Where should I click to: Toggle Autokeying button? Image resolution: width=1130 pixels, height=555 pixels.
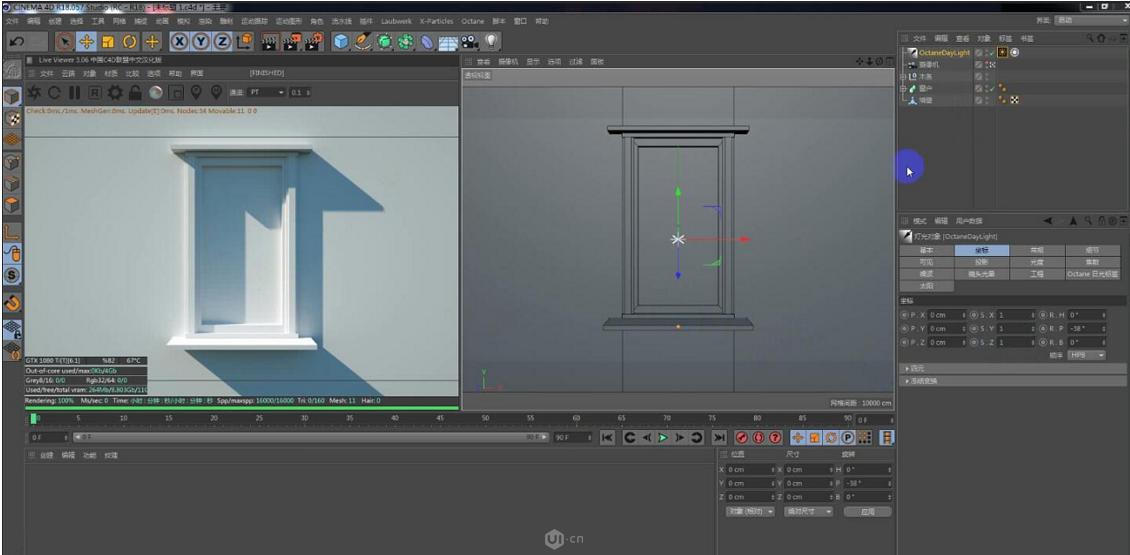(758, 438)
